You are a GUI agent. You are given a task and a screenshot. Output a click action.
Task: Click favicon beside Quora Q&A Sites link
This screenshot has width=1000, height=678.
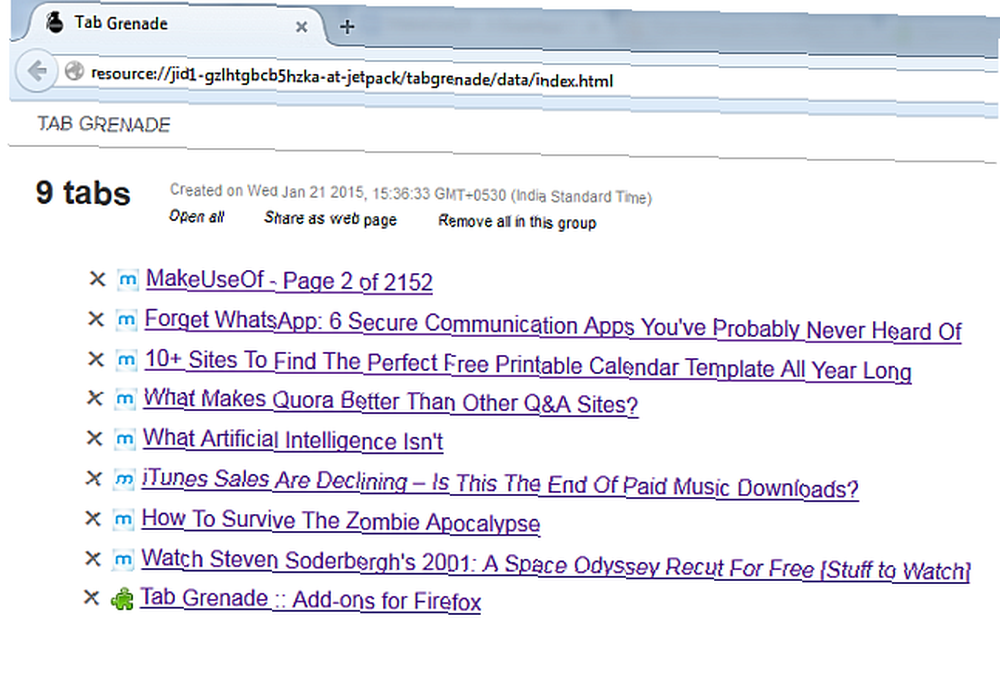[125, 399]
